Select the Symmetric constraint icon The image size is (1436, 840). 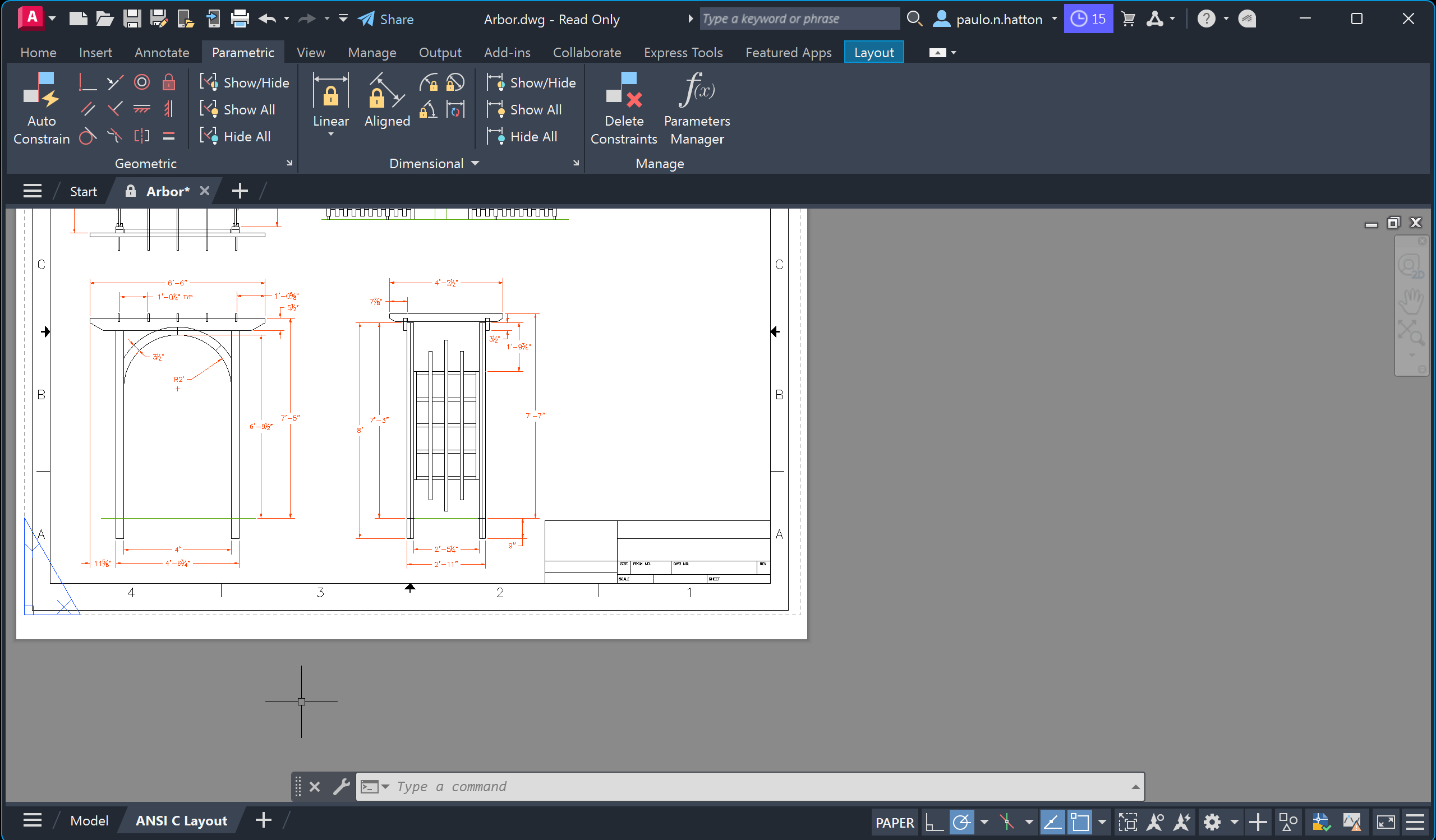coord(142,137)
